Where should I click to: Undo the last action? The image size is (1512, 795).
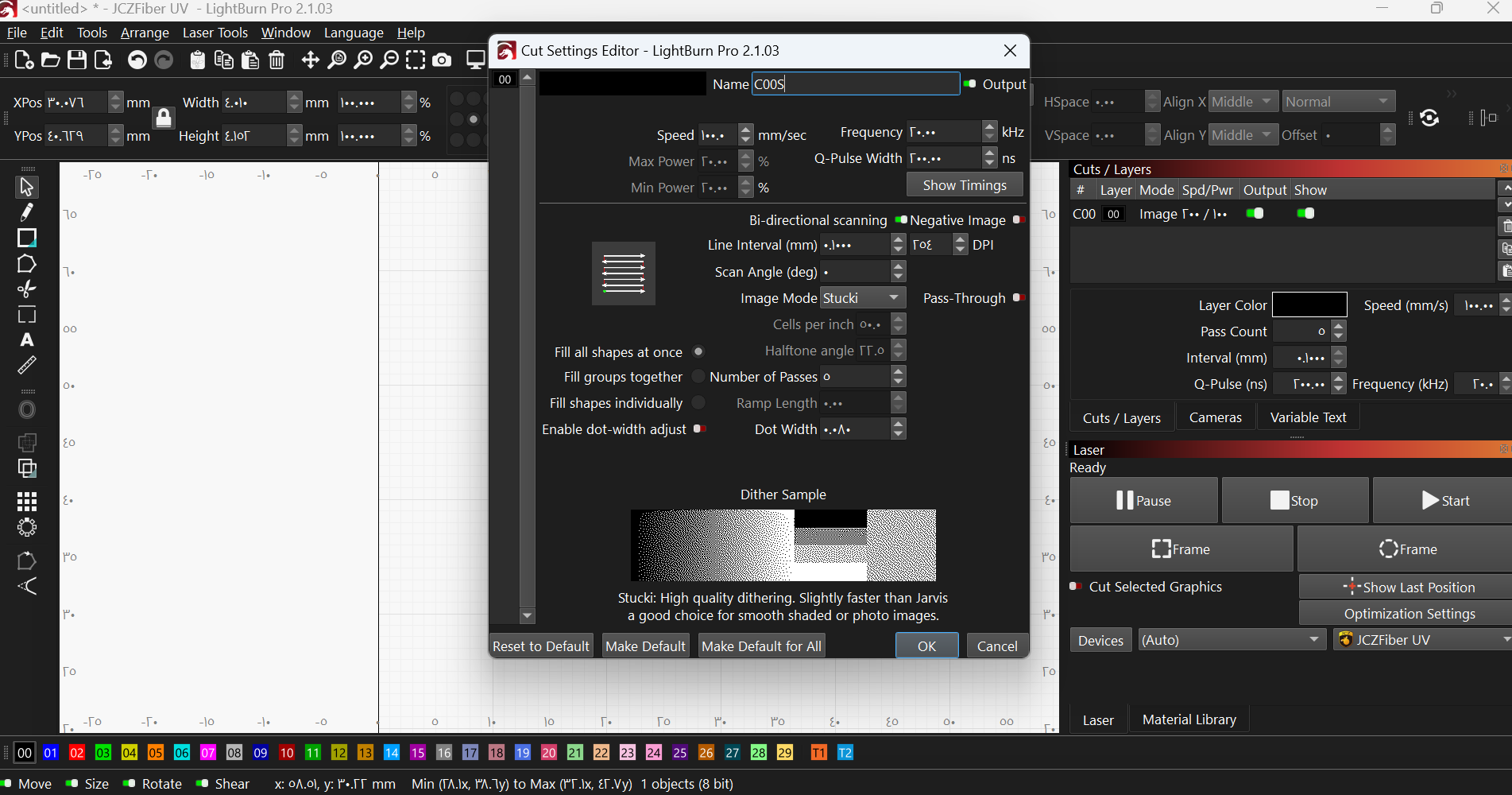point(137,60)
